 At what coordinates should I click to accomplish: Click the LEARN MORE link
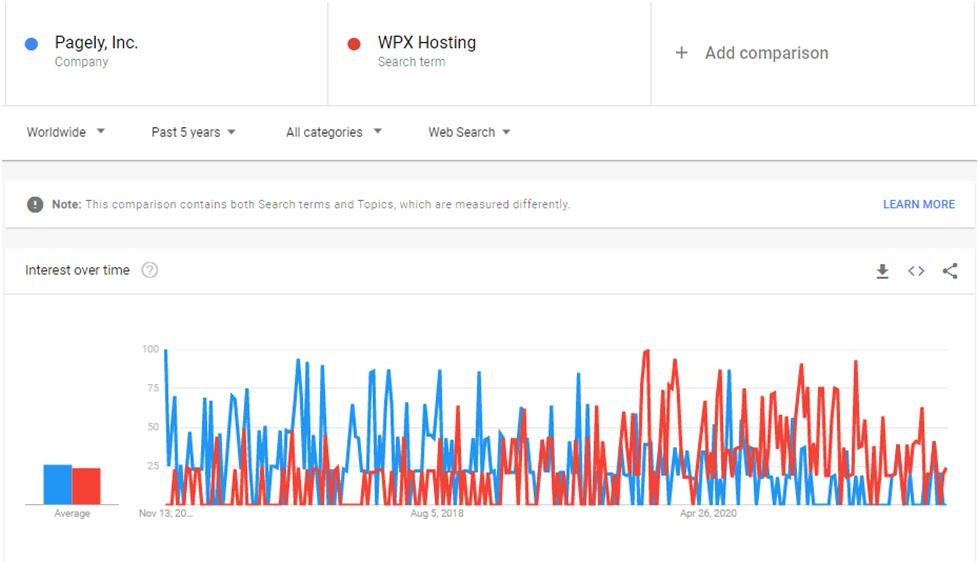click(918, 204)
